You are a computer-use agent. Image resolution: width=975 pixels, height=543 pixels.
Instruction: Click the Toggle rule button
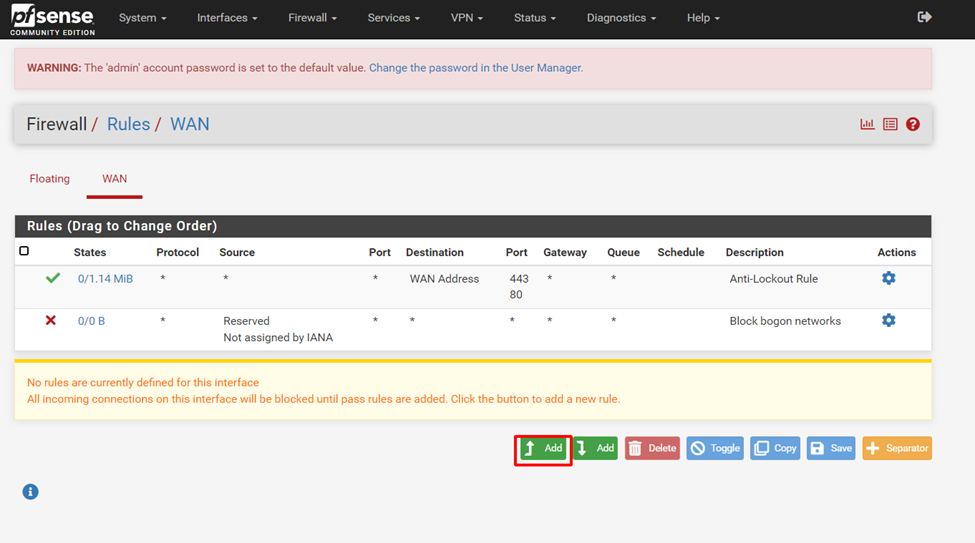tap(714, 449)
